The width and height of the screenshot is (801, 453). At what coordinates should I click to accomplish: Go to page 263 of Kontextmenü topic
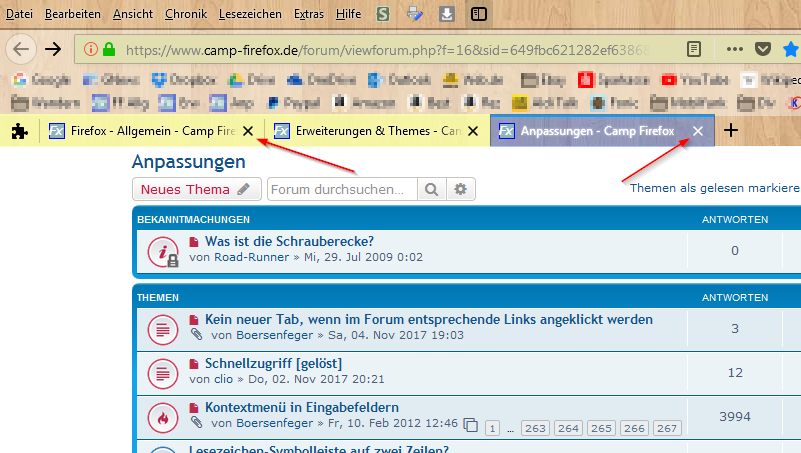[535, 428]
